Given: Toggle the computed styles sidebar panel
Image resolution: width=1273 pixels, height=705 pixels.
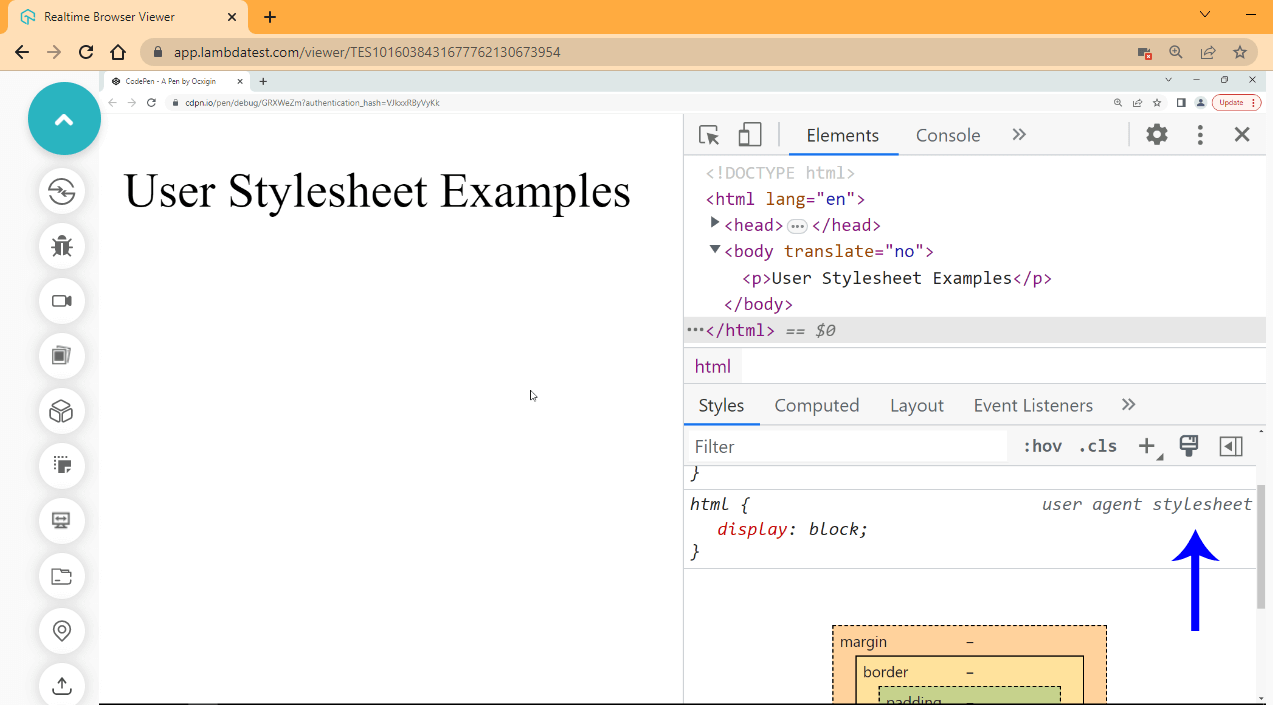Looking at the screenshot, I should click(1231, 446).
